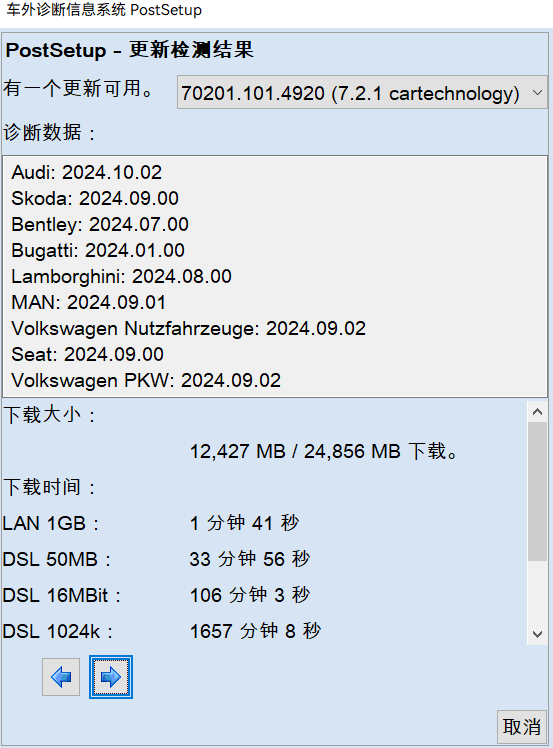This screenshot has width=553, height=748.
Task: Click the blue left arrow back button
Action: tap(61, 677)
